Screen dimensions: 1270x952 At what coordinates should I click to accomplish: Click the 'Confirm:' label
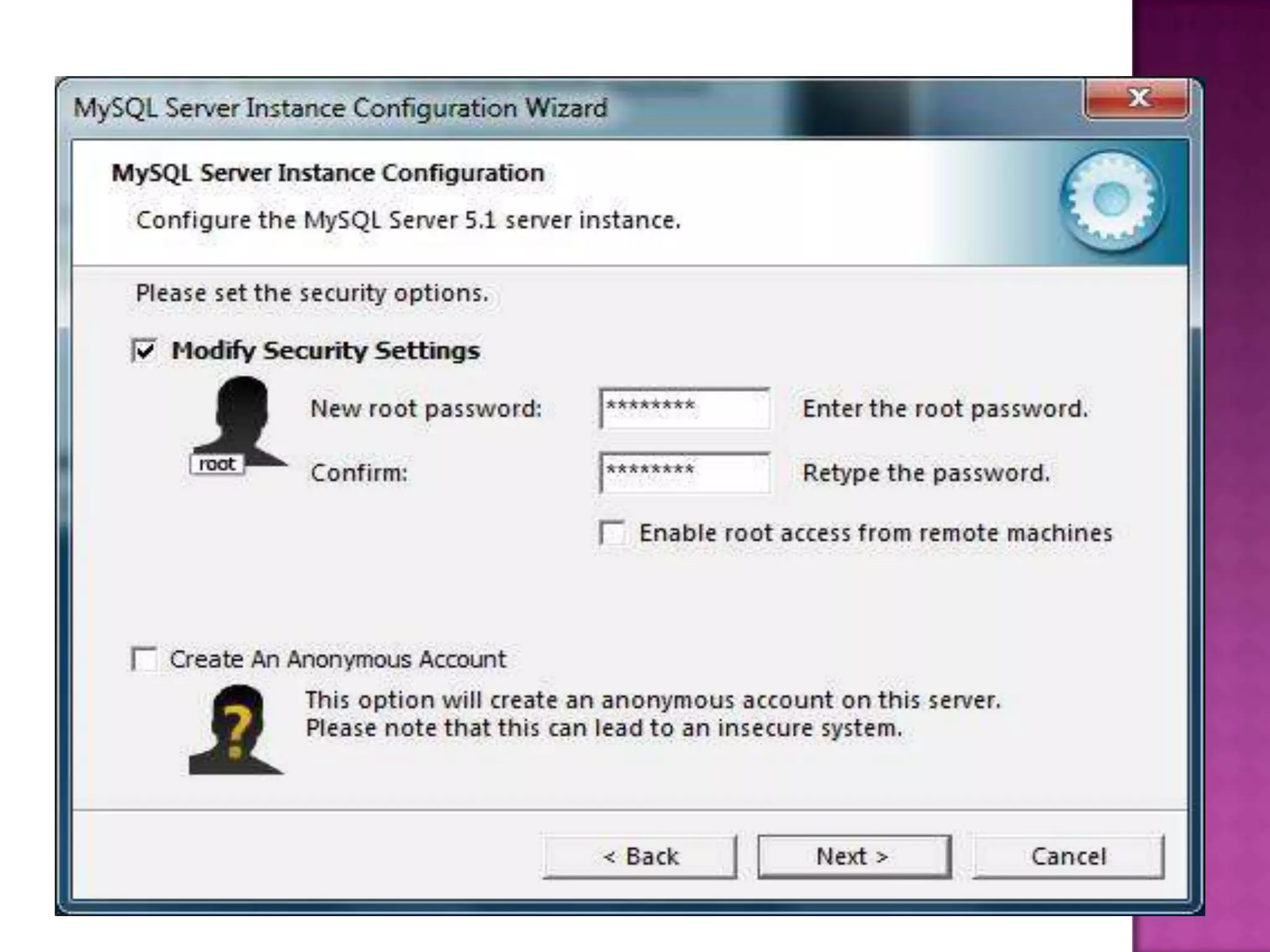pos(359,473)
